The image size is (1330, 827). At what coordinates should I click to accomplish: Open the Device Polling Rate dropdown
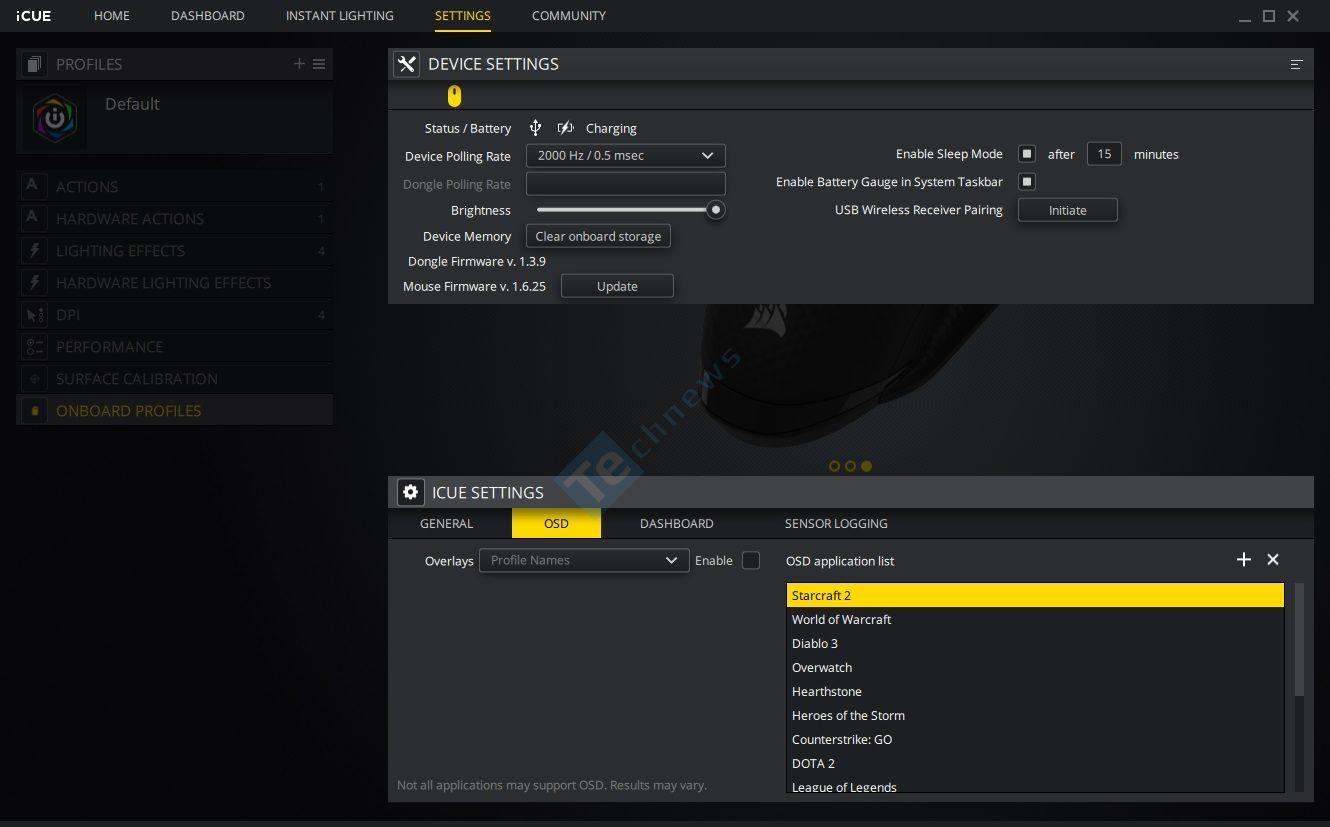(x=625, y=156)
